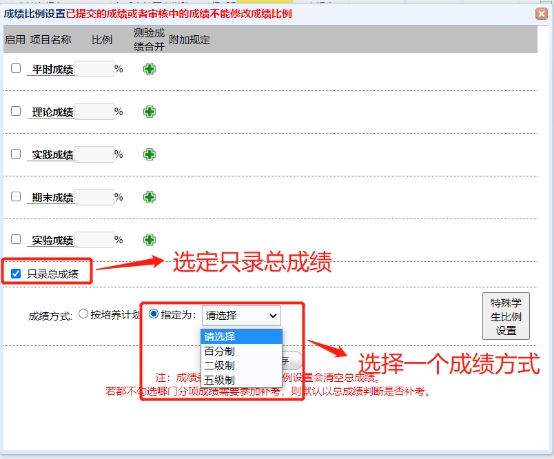Image resolution: width=554 pixels, height=459 pixels.
Task: Open 特殊学生比例设置 button
Action: click(506, 316)
